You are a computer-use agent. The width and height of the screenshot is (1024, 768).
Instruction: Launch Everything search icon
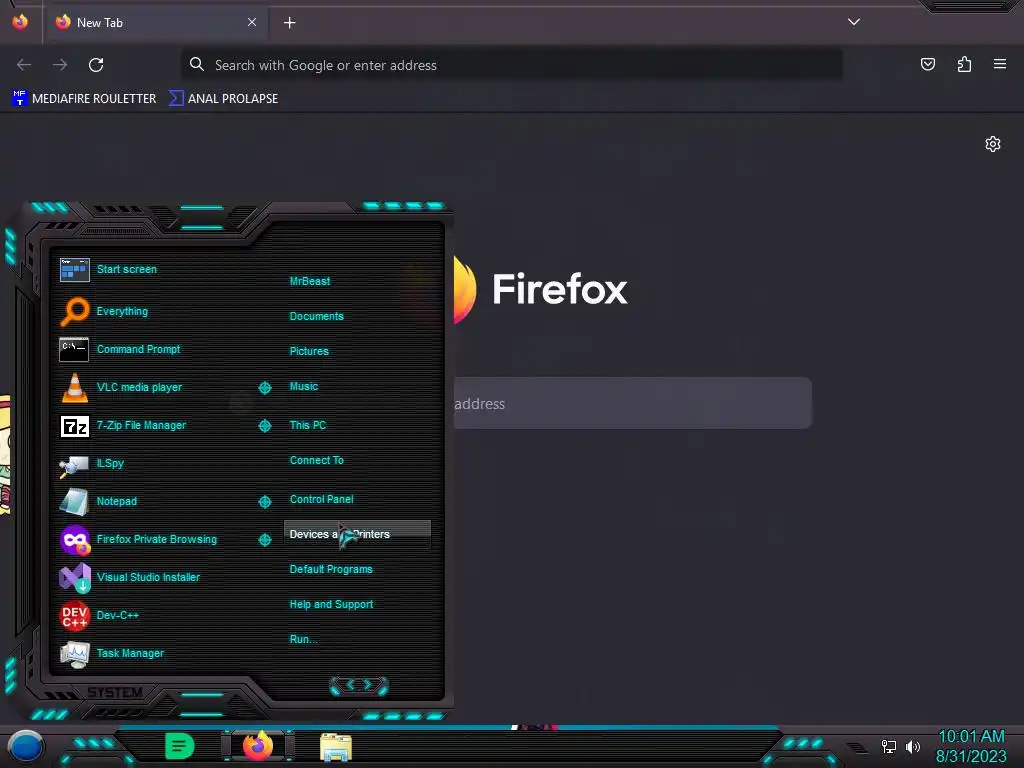click(74, 311)
